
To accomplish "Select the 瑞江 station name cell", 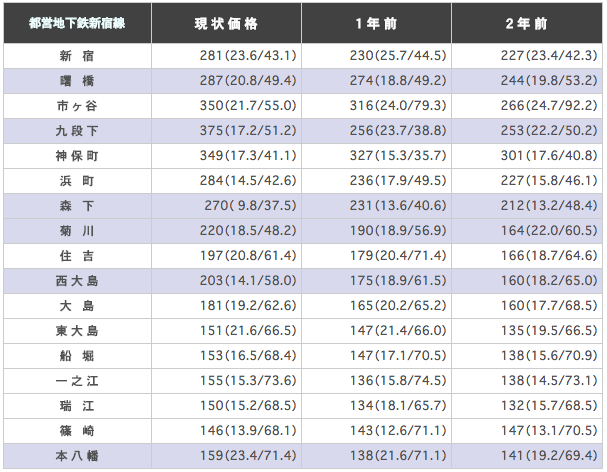I will pyautogui.click(x=77, y=406).
